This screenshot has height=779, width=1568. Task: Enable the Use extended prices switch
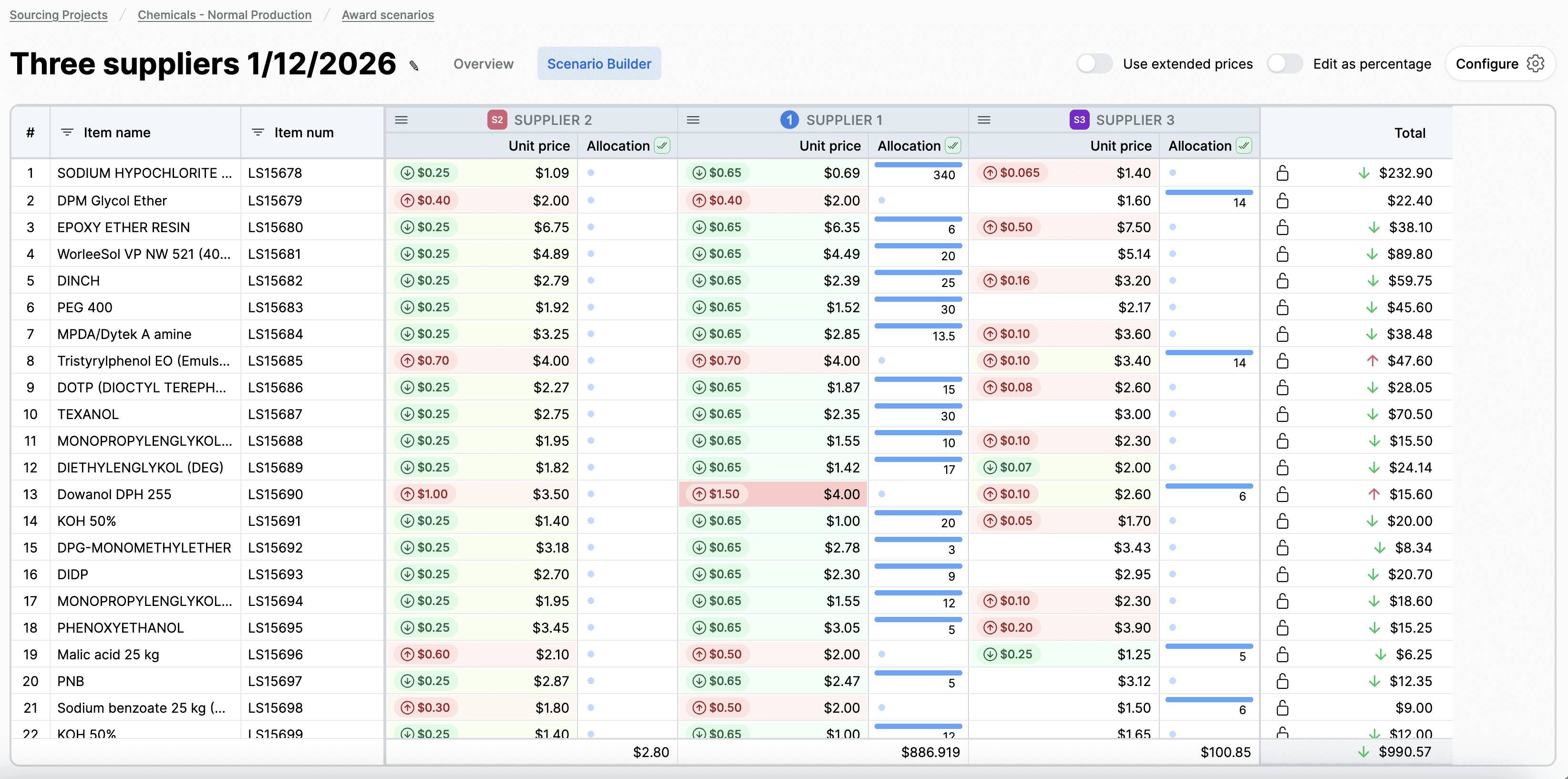[1094, 64]
